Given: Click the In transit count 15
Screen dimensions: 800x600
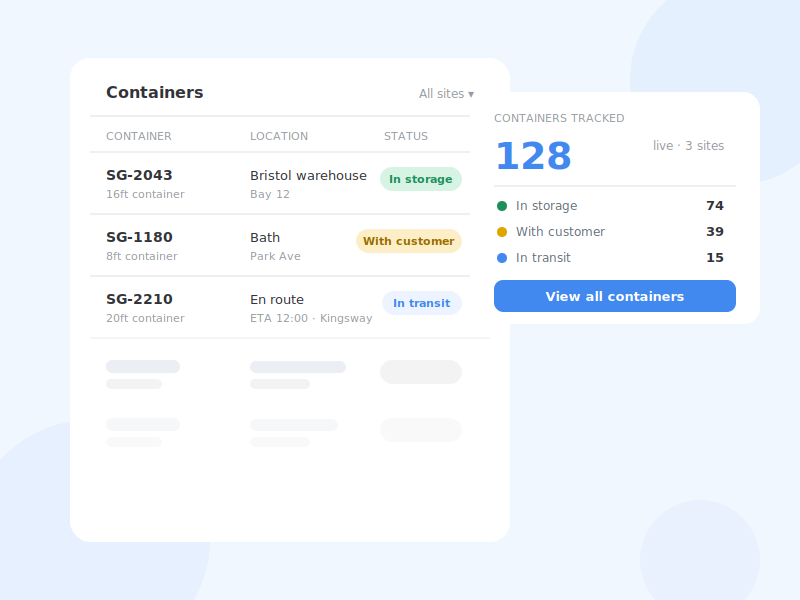Looking at the screenshot, I should tap(715, 258).
